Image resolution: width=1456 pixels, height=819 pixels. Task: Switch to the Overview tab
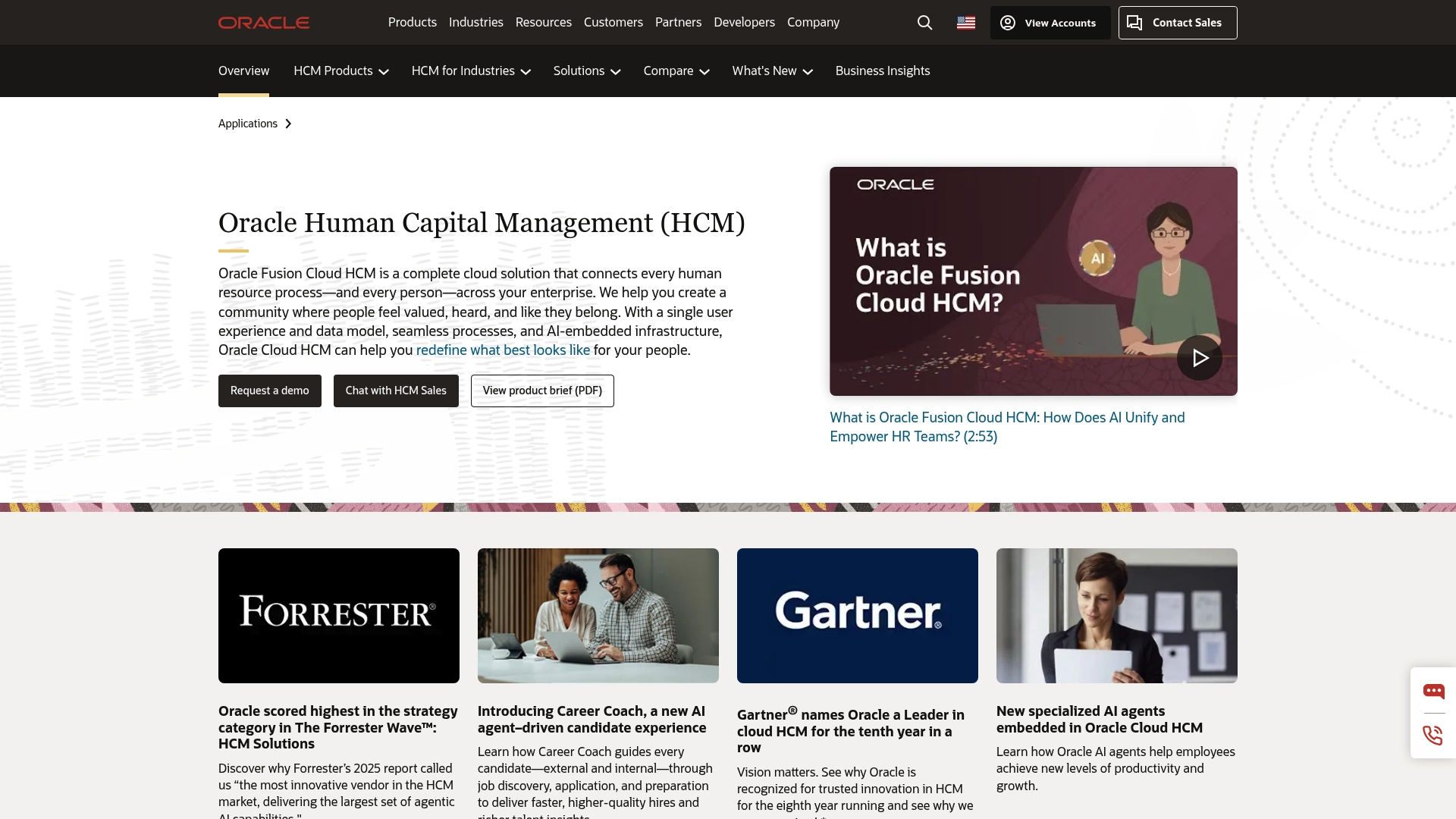pyautogui.click(x=243, y=71)
